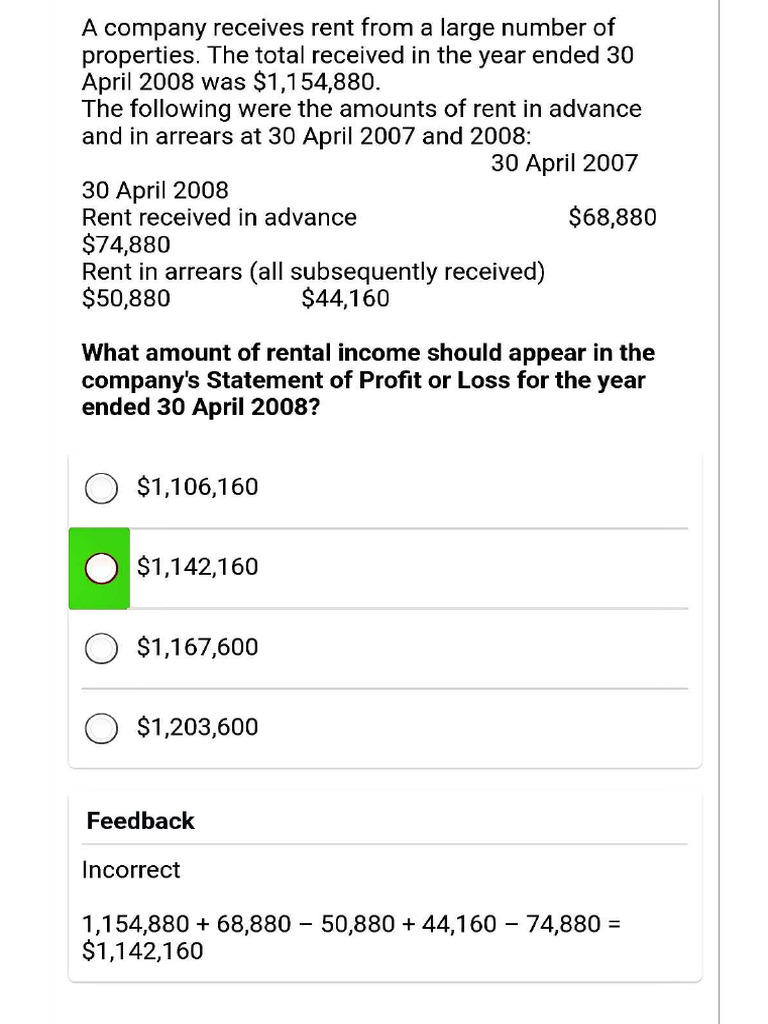The image size is (768, 1024).
Task: Click the "Rent in arrears" row label
Action: [313, 272]
